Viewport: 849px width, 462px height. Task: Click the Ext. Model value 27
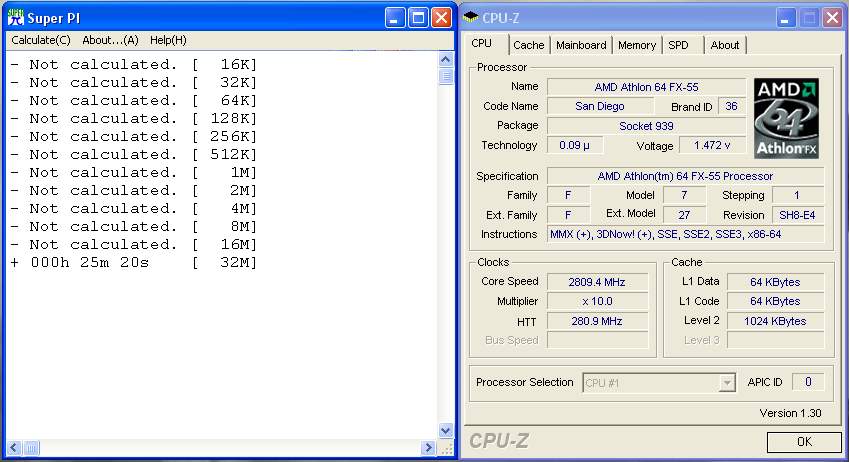tap(684, 216)
